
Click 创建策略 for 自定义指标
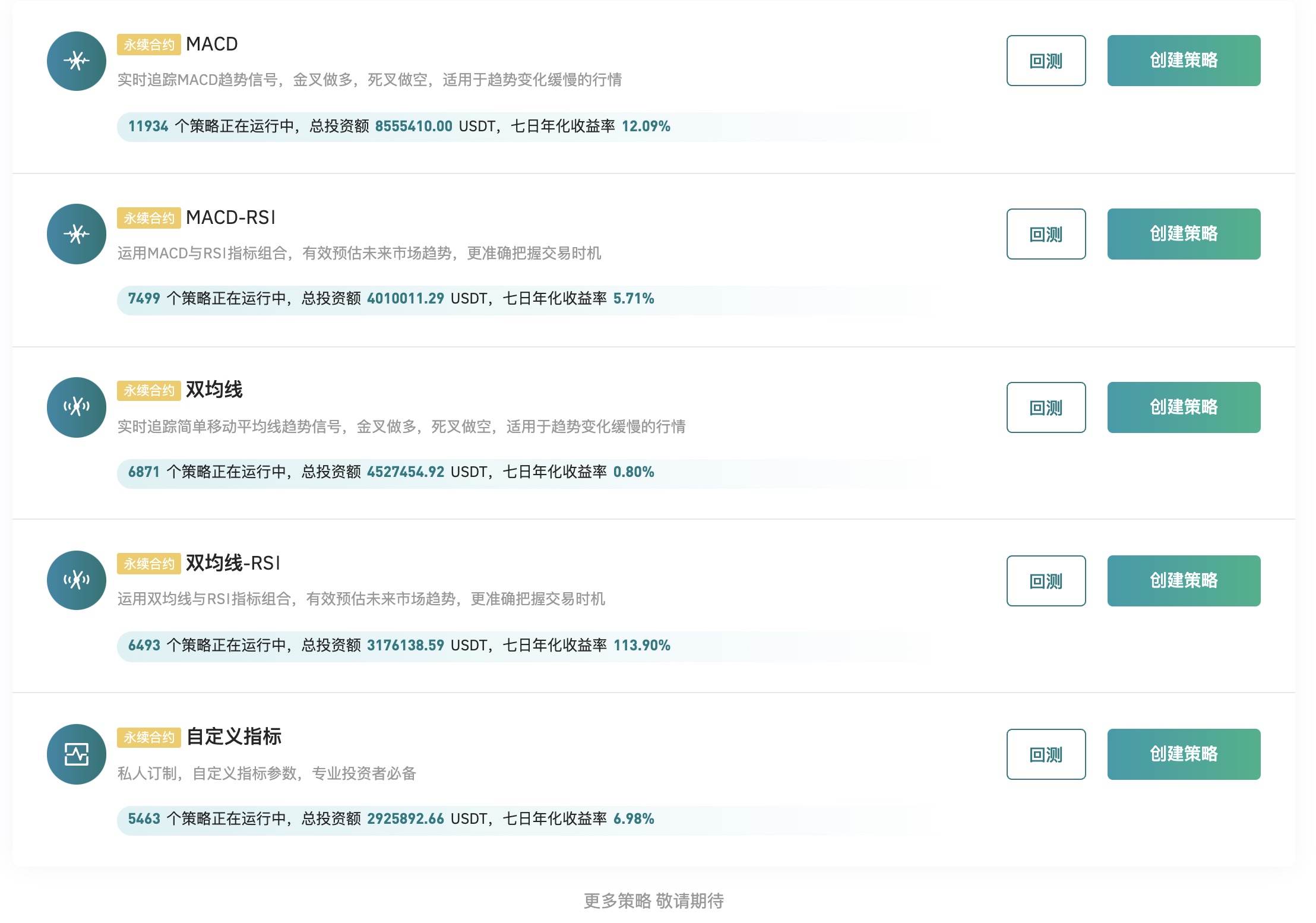[x=1184, y=754]
